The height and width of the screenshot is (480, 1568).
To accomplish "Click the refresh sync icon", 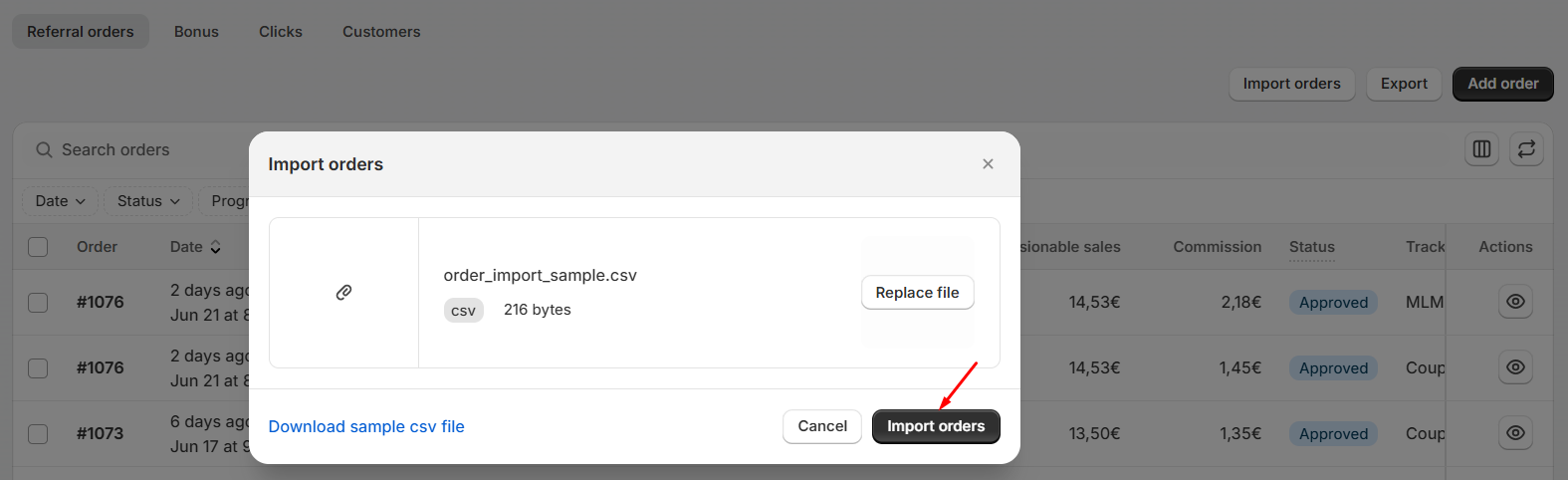I will tap(1526, 149).
